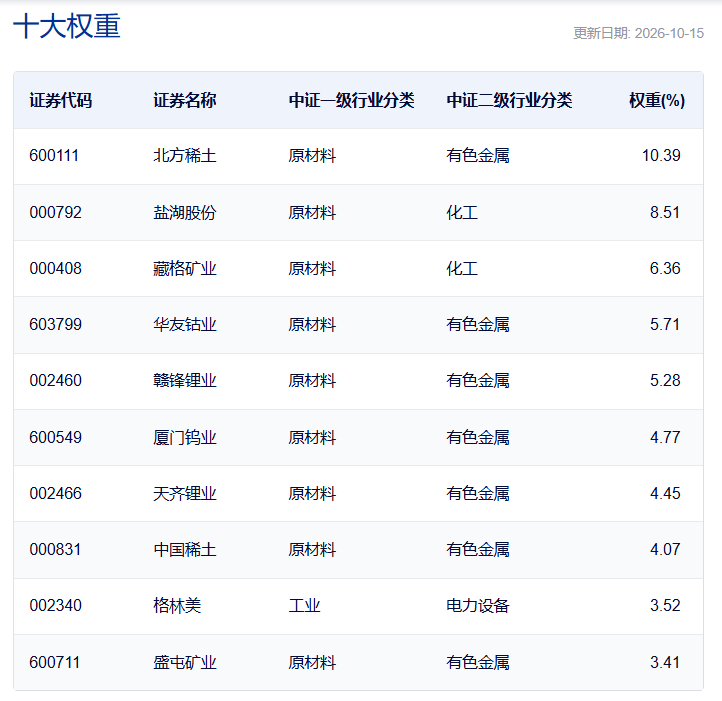This screenshot has height=701, width=722.
Task: Select 盐湖股份 in the table
Action: pyautogui.click(x=185, y=213)
